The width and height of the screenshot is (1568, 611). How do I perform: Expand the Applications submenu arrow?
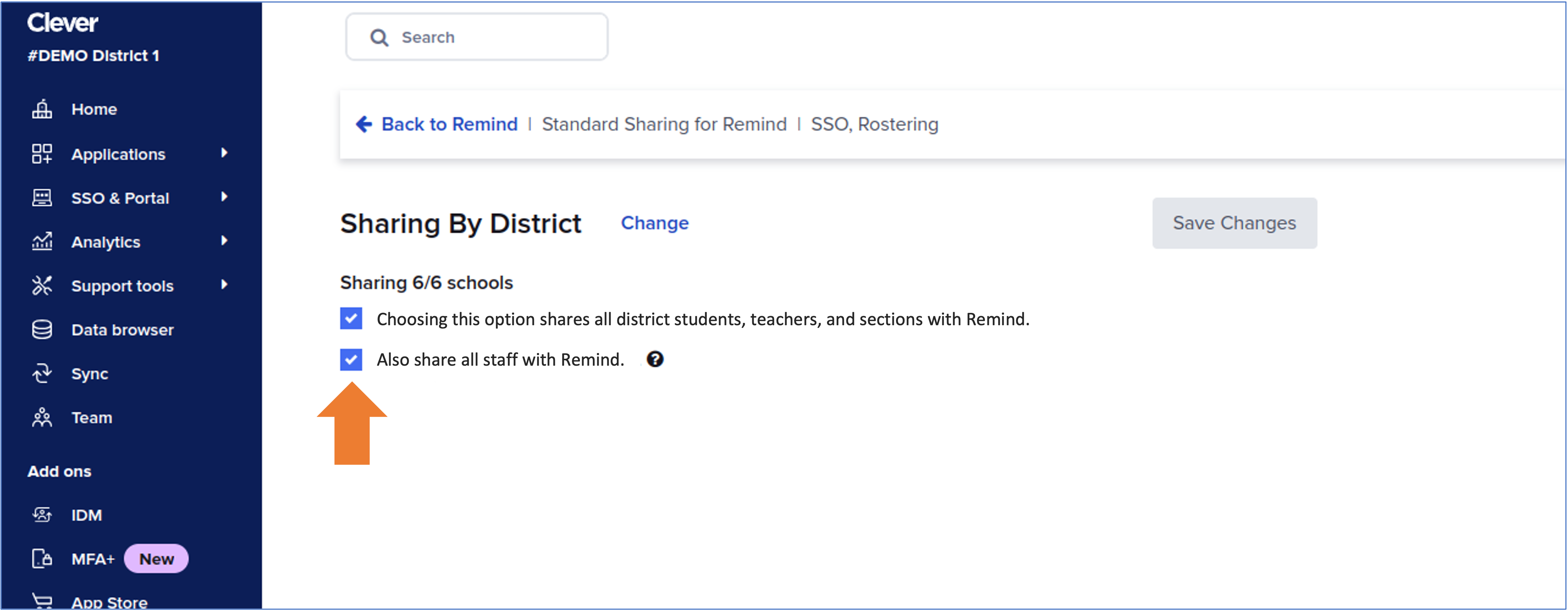coord(224,153)
